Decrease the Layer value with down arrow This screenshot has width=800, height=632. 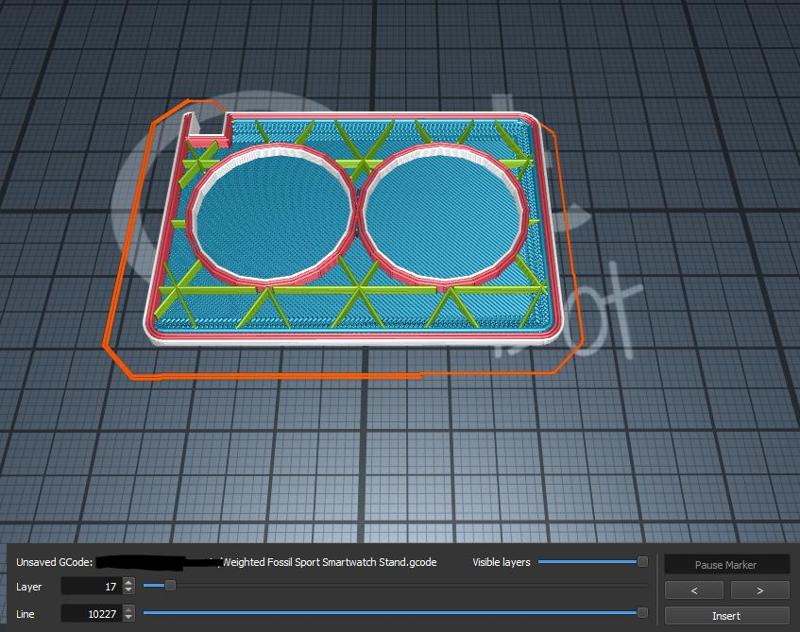(128, 591)
